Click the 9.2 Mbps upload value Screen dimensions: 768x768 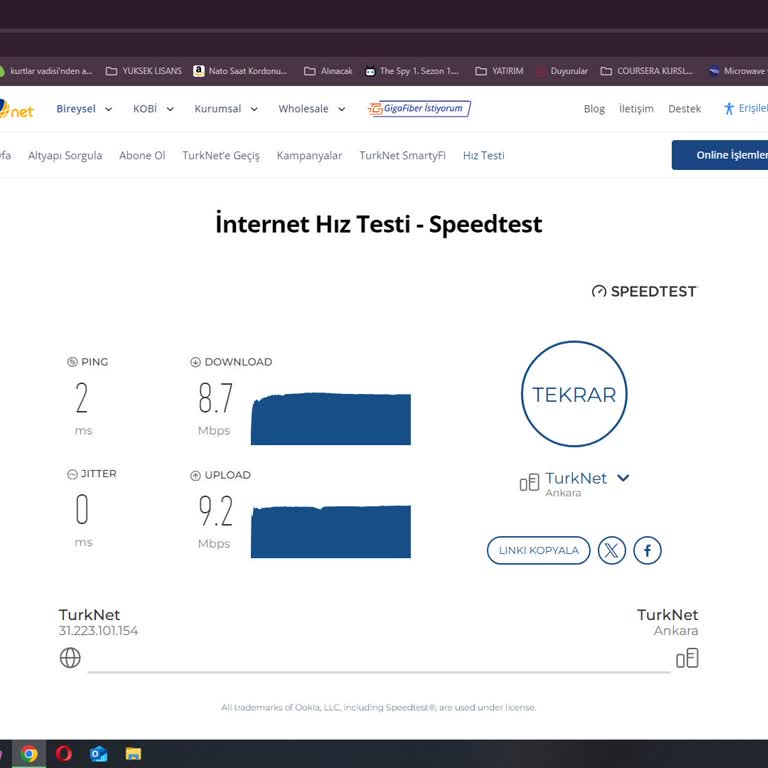216,510
